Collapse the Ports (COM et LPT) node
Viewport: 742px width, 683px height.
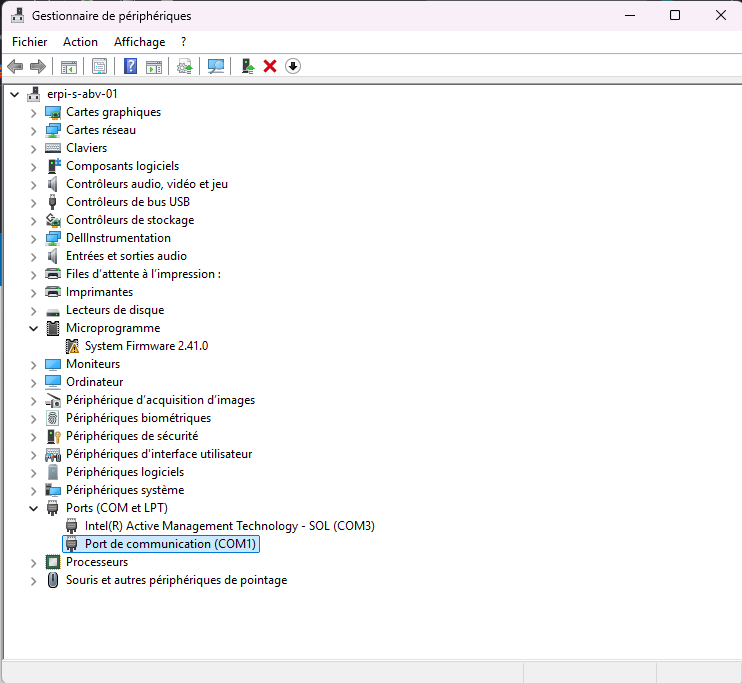tap(34, 508)
